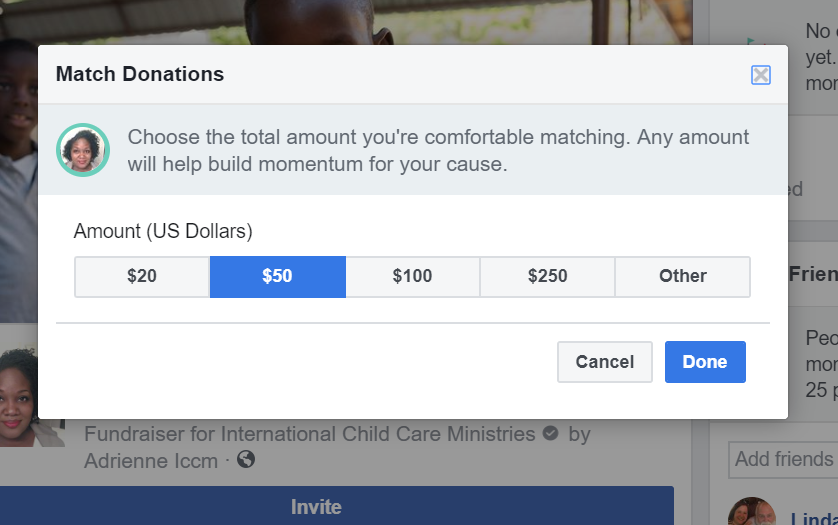
Task: Confirm with the Done button
Action: click(x=705, y=362)
